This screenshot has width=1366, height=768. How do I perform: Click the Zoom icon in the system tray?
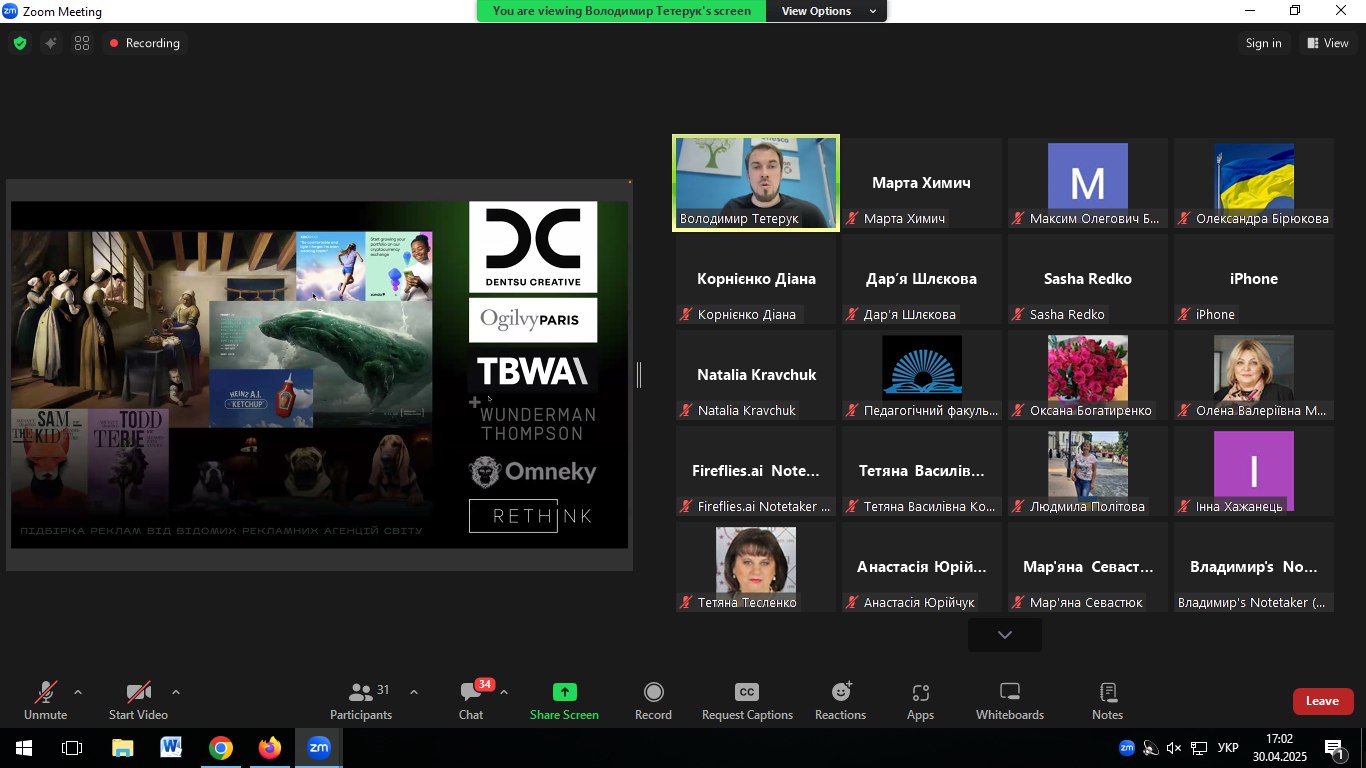tap(1127, 748)
